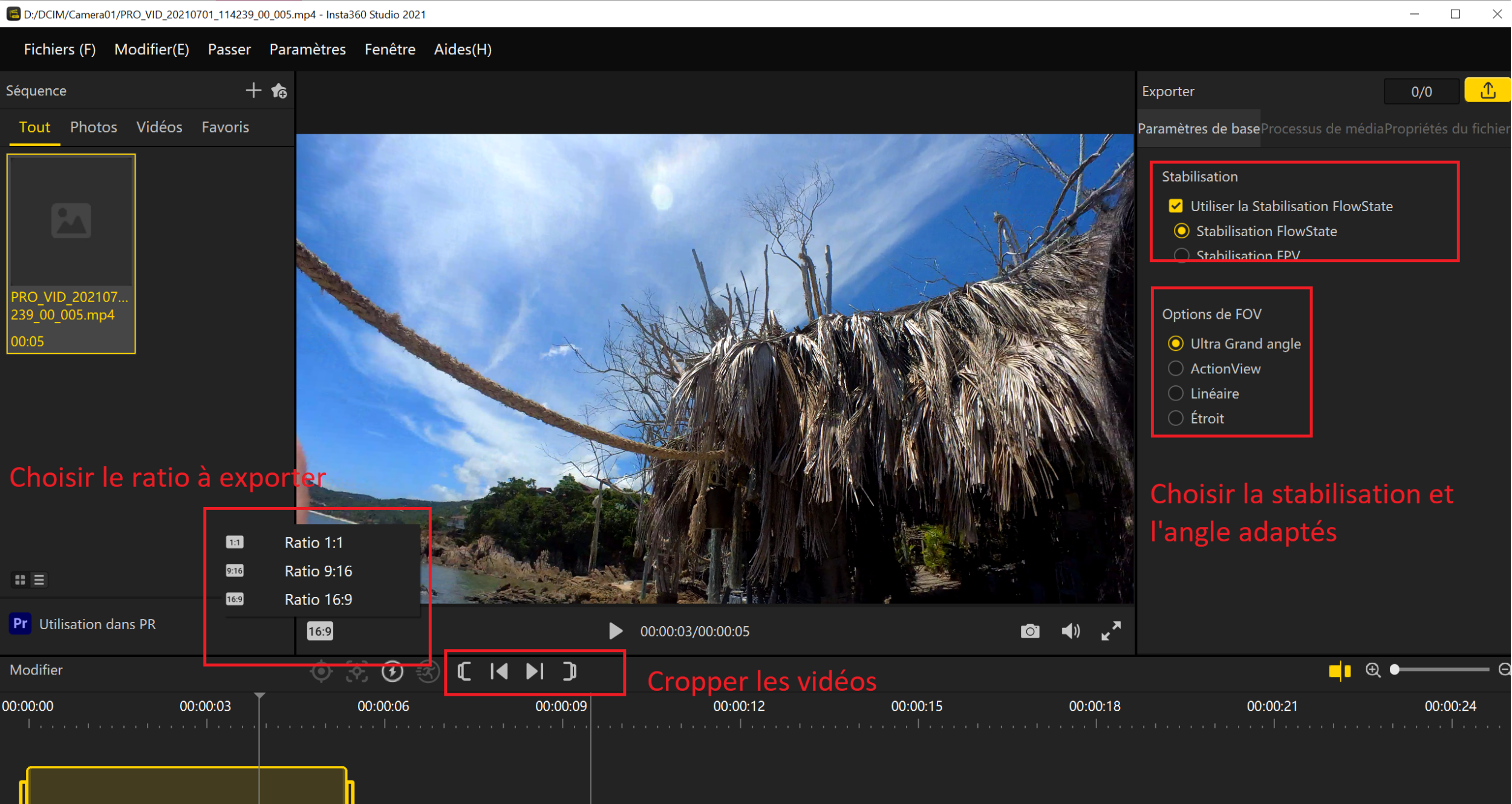Switch to the Favoris tab
Screen dimensions: 1512x804
point(226,127)
